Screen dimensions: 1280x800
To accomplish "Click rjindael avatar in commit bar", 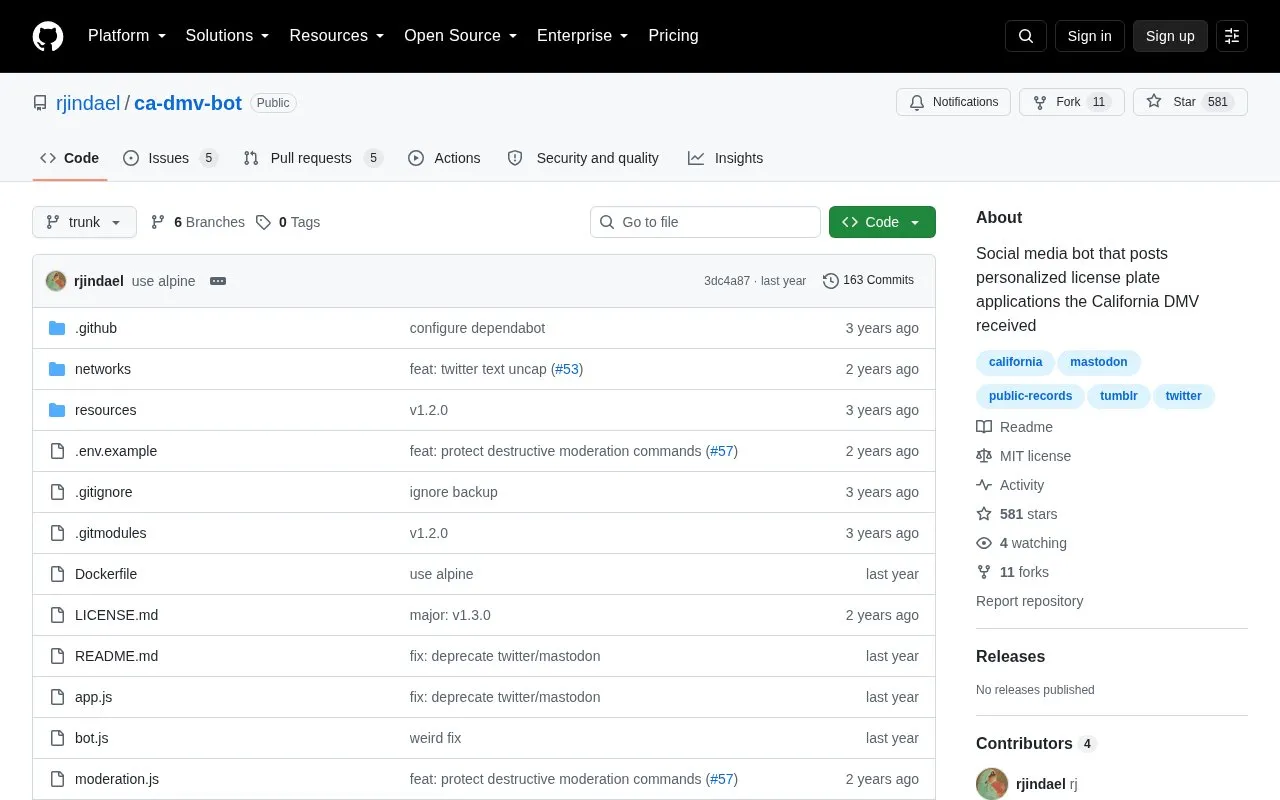I will coord(56,281).
